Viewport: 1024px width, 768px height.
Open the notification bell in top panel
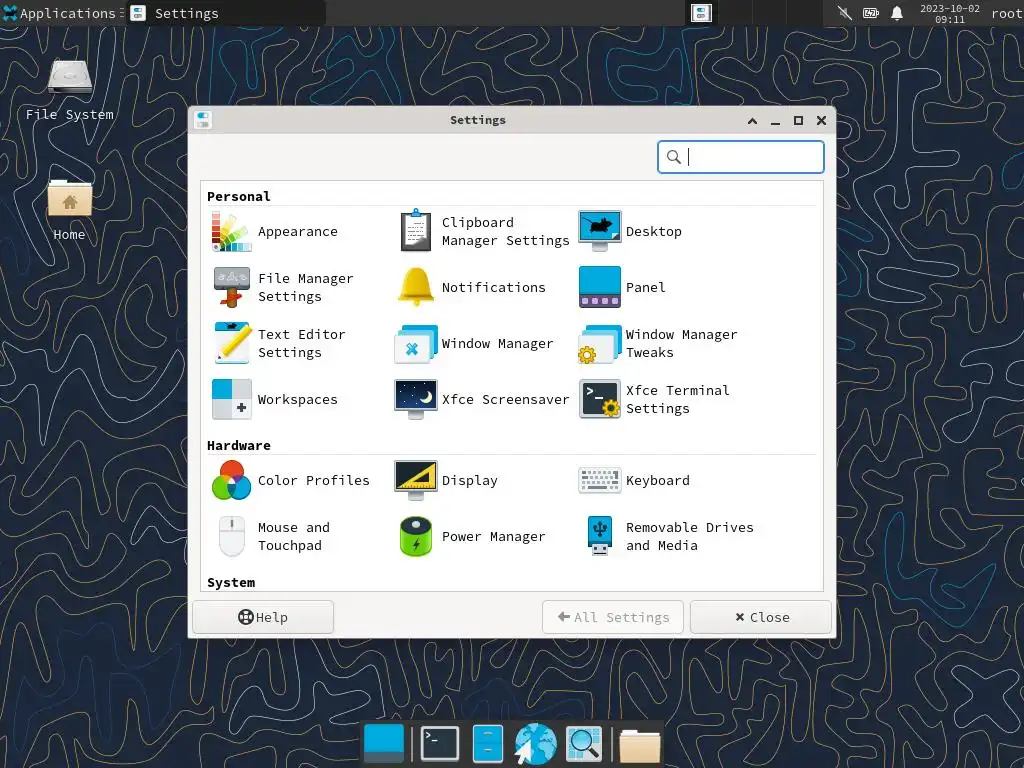pyautogui.click(x=897, y=13)
